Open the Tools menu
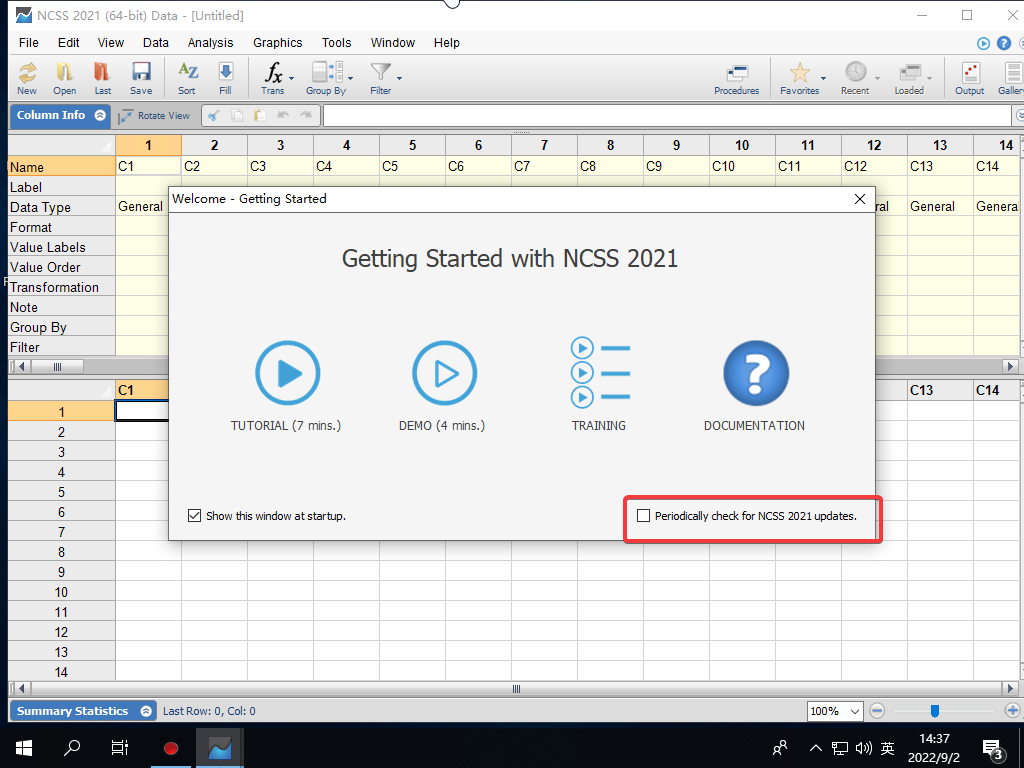 point(336,42)
